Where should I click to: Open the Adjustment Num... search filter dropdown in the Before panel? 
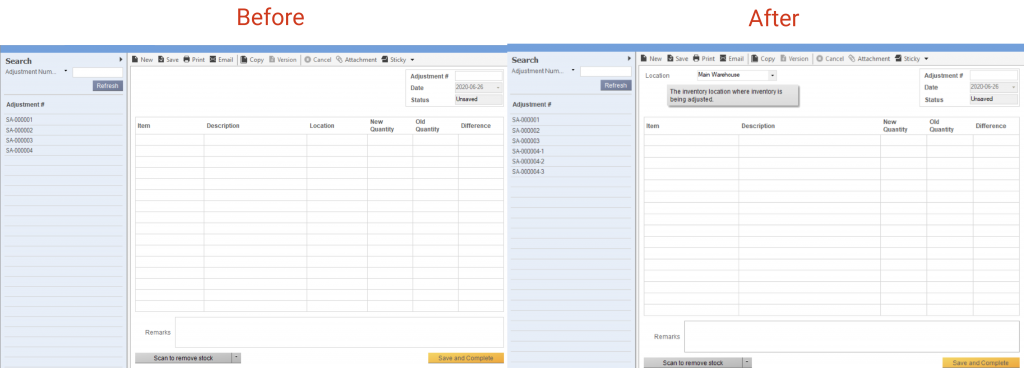(66, 71)
